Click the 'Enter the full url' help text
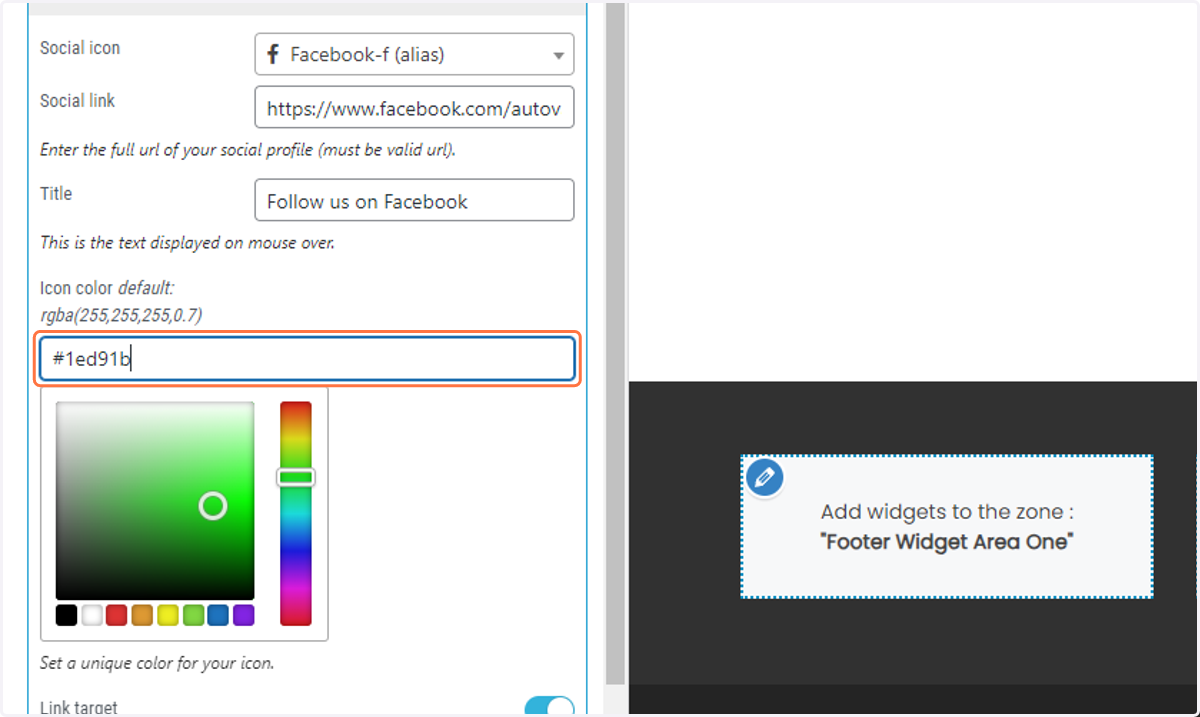 (248, 150)
